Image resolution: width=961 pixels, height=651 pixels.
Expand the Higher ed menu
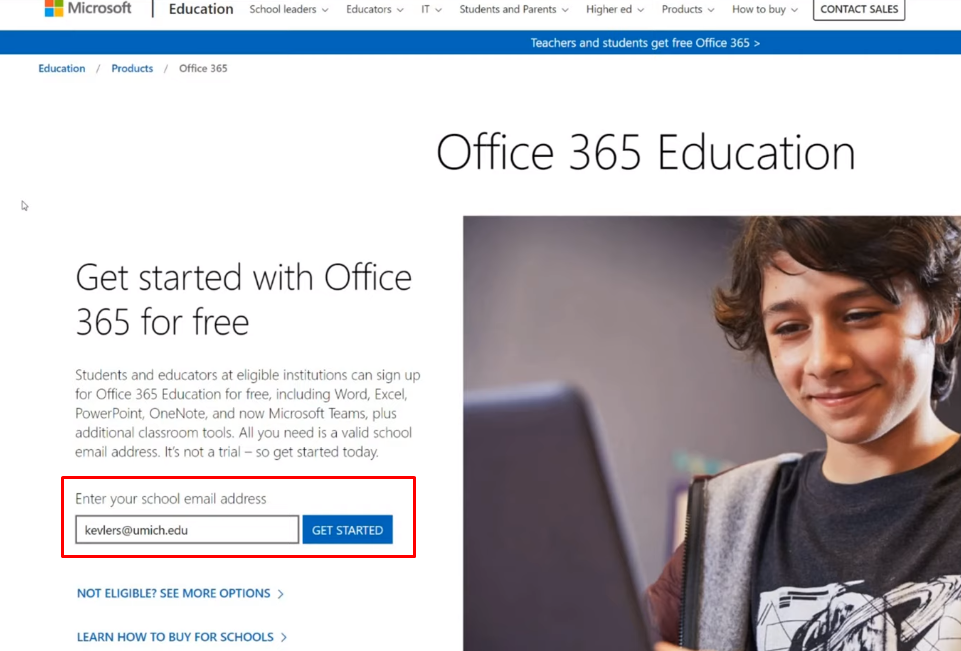(x=615, y=9)
